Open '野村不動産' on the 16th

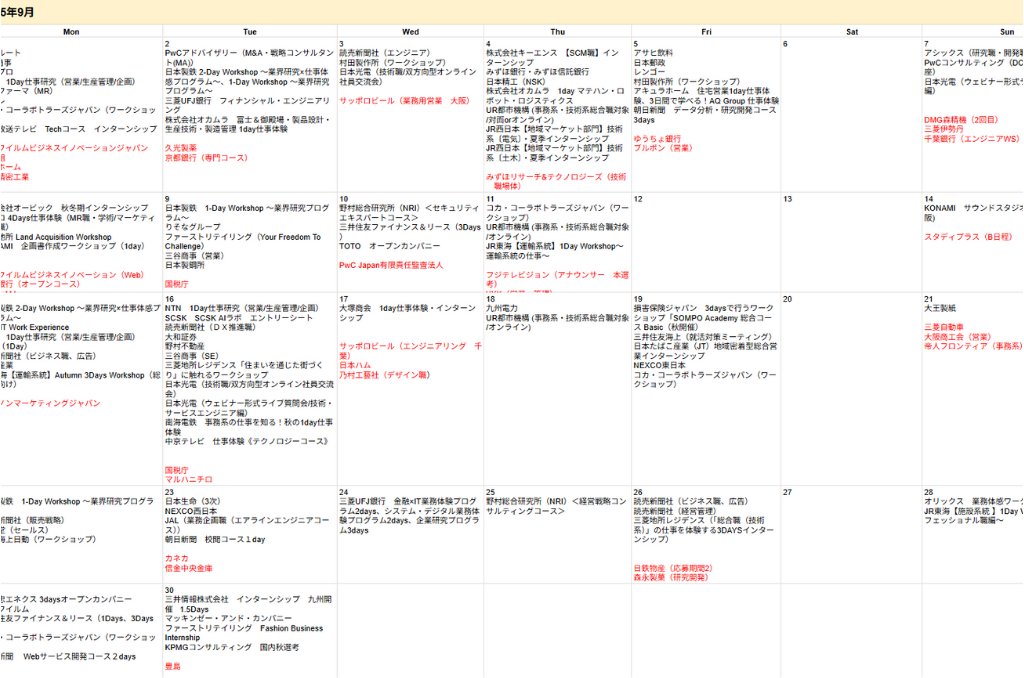click(x=184, y=346)
